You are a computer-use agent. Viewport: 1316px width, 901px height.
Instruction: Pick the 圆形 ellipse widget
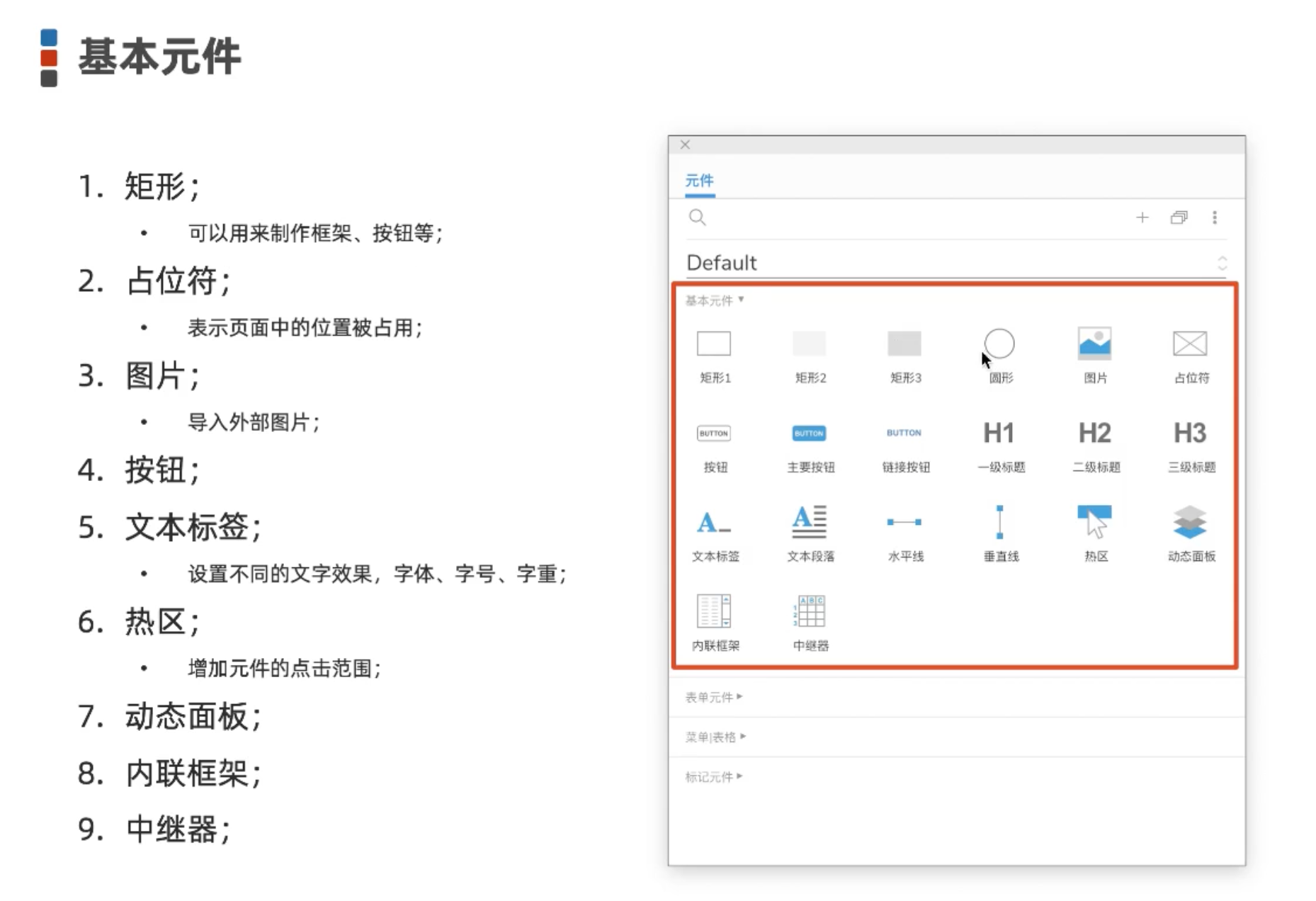[x=1000, y=356]
